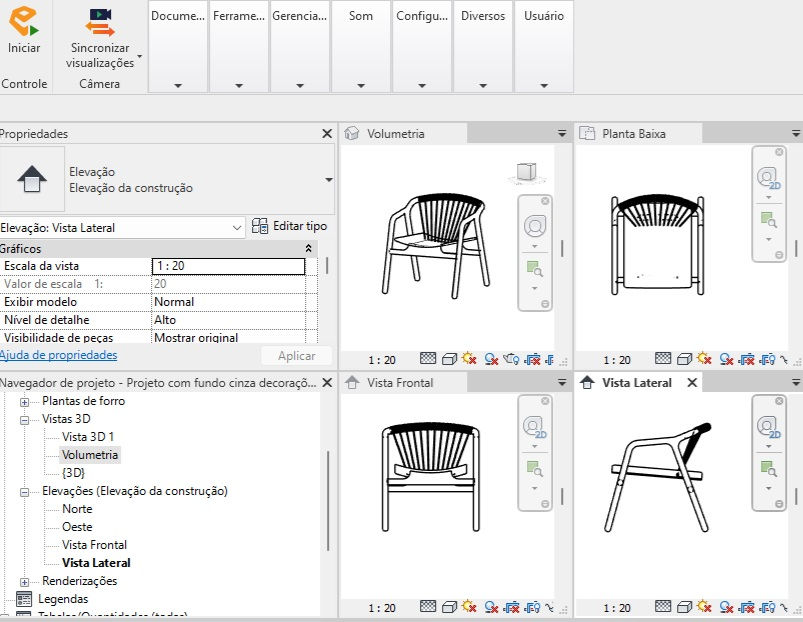Select Vista Lateral in the project browser
803x622 pixels.
tap(96, 563)
